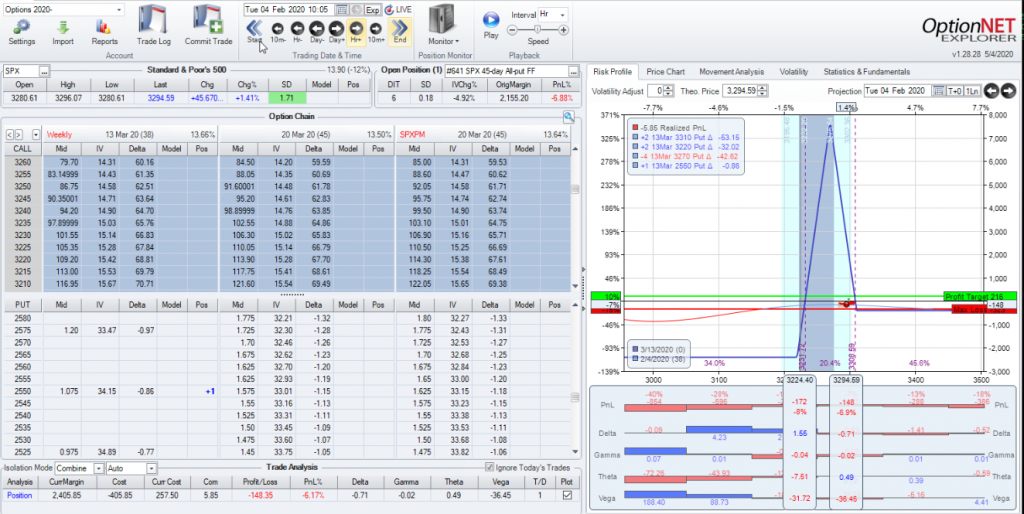Open the Options 2020 account dropdown

click(x=119, y=10)
